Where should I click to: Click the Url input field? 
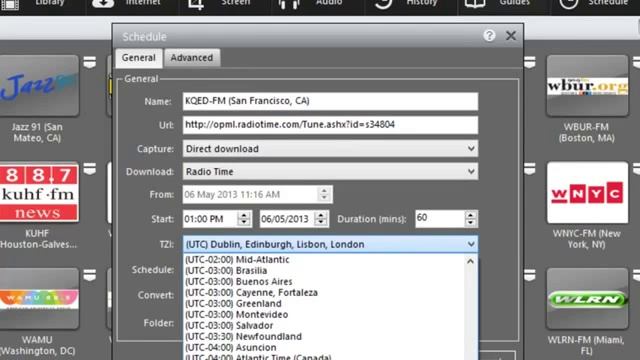tap(330, 125)
